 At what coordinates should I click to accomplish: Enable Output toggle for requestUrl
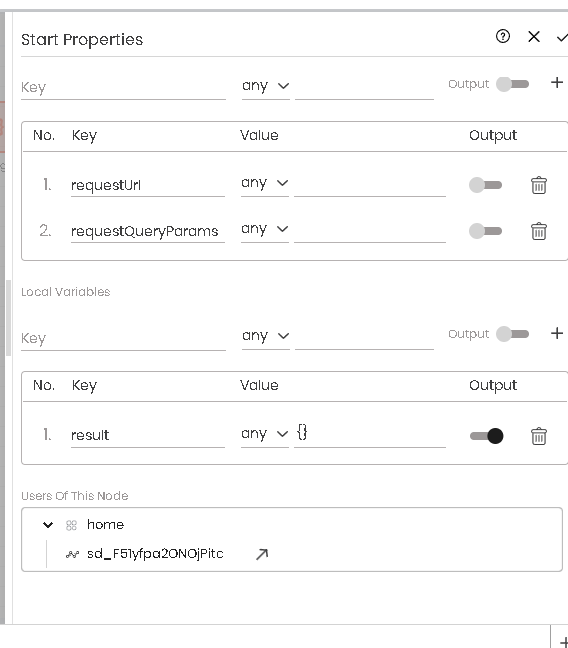tap(485, 185)
